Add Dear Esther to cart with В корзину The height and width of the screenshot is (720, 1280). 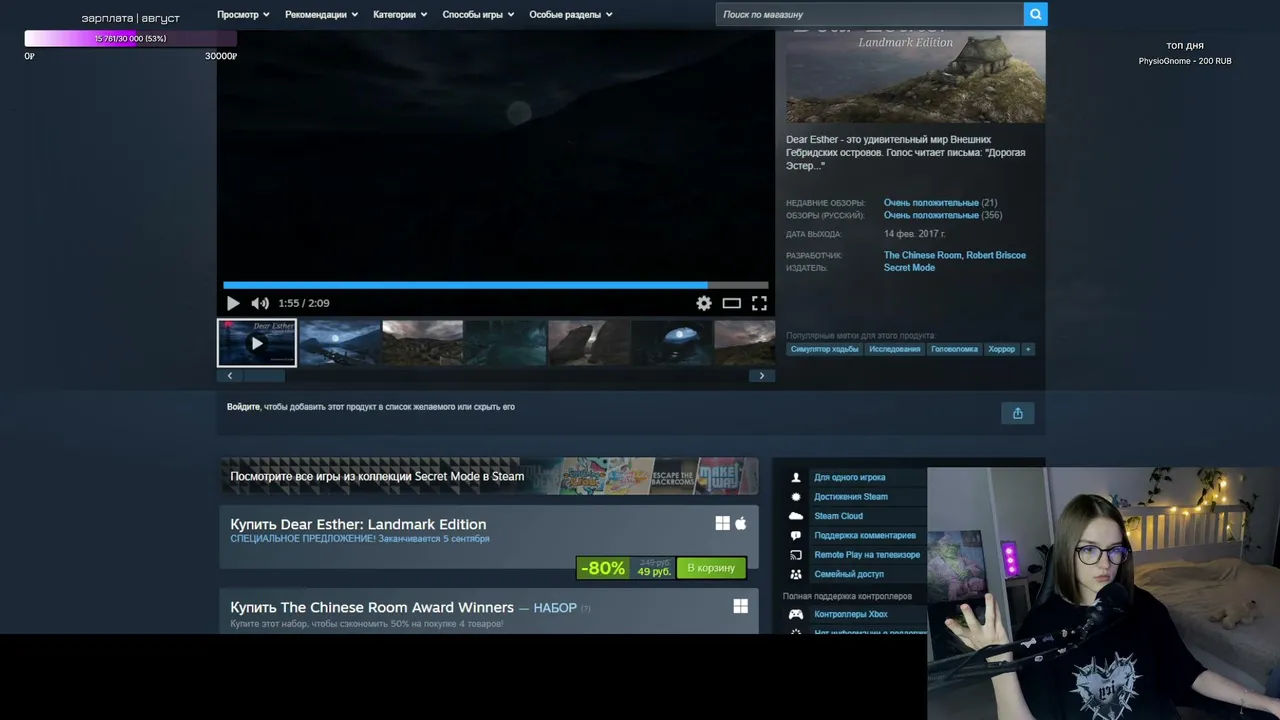coord(711,568)
